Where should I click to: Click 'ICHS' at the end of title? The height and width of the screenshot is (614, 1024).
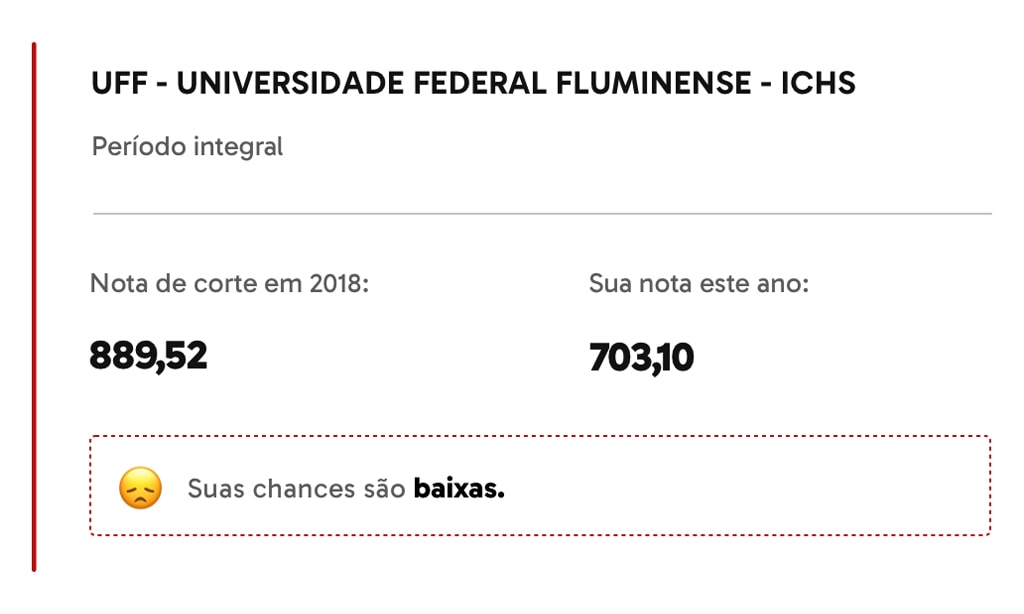(818, 84)
